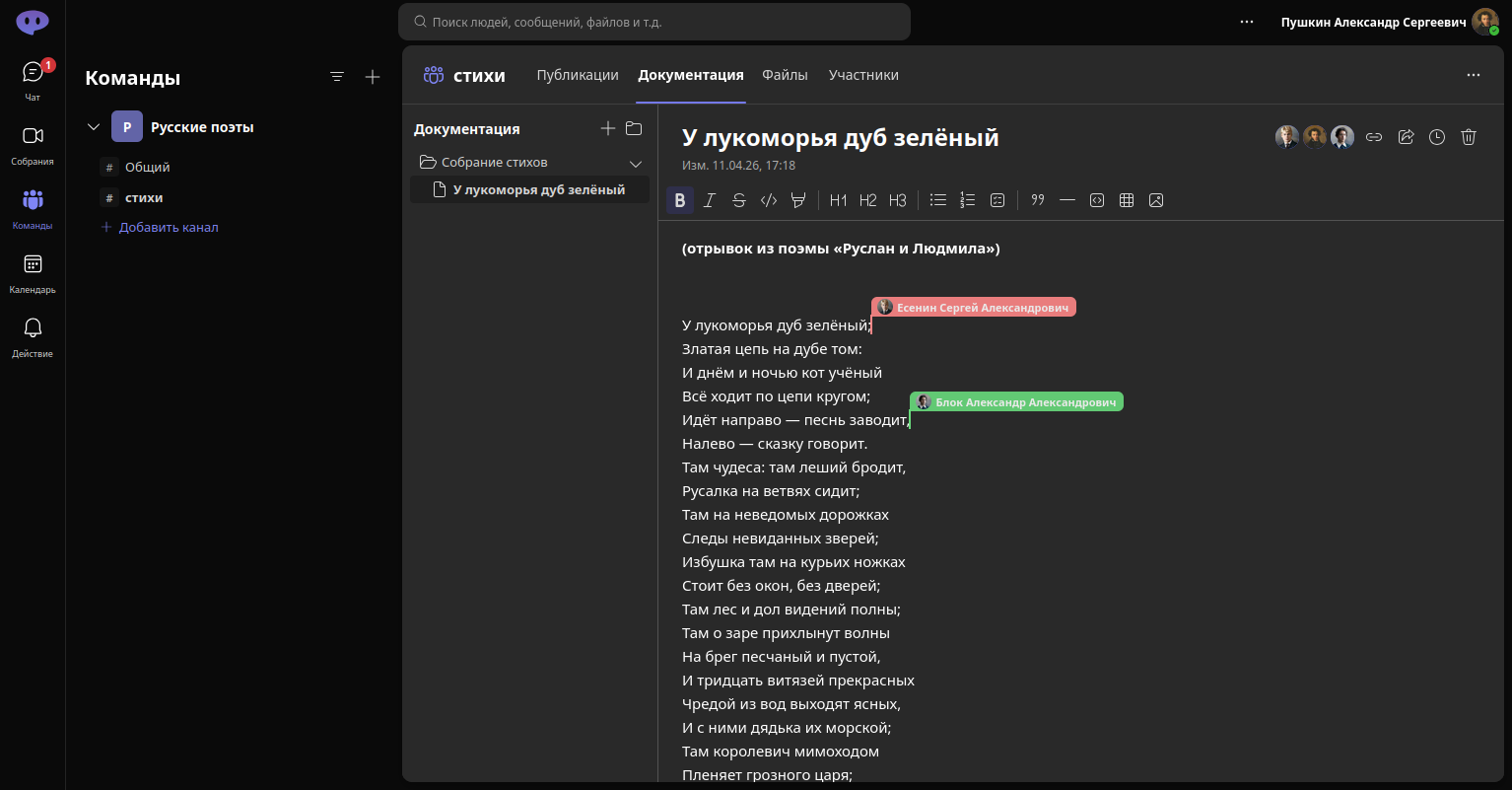Image resolution: width=1512 pixels, height=790 pixels.
Task: Click line "Избушка там на курьих ножках"
Action: click(793, 562)
